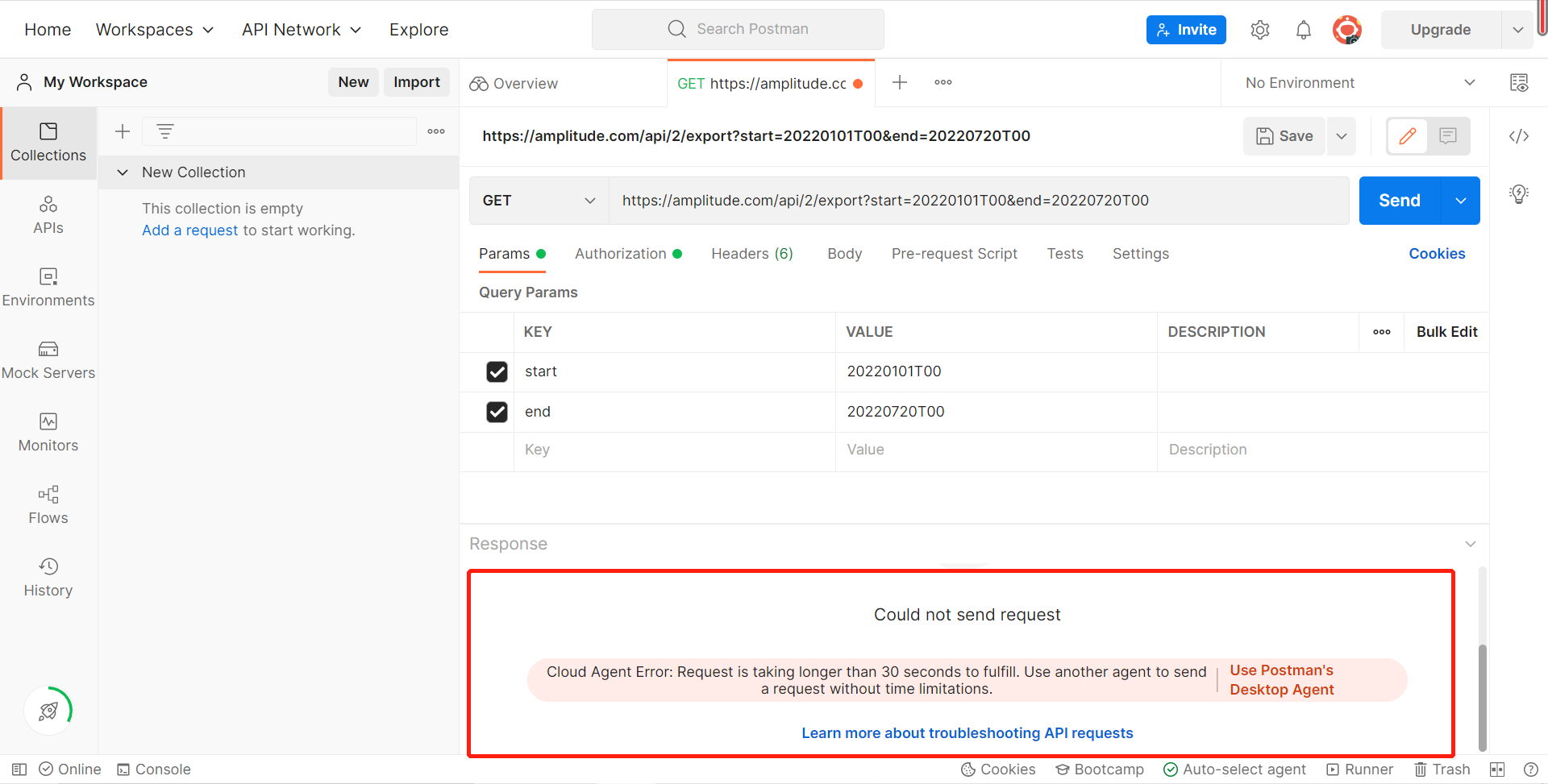Screen dimensions: 1548x784
Task: Open APIs in the sidebar
Action: (x=48, y=215)
